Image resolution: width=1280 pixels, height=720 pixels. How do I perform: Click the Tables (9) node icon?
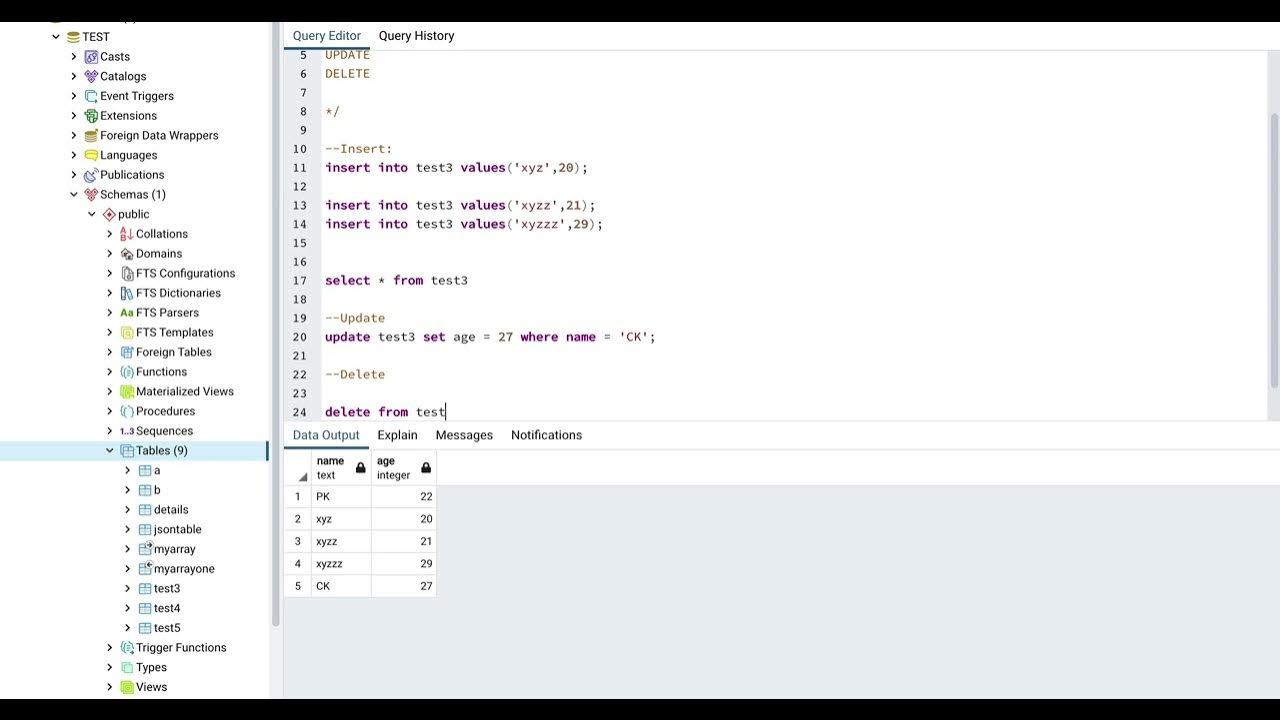click(127, 451)
